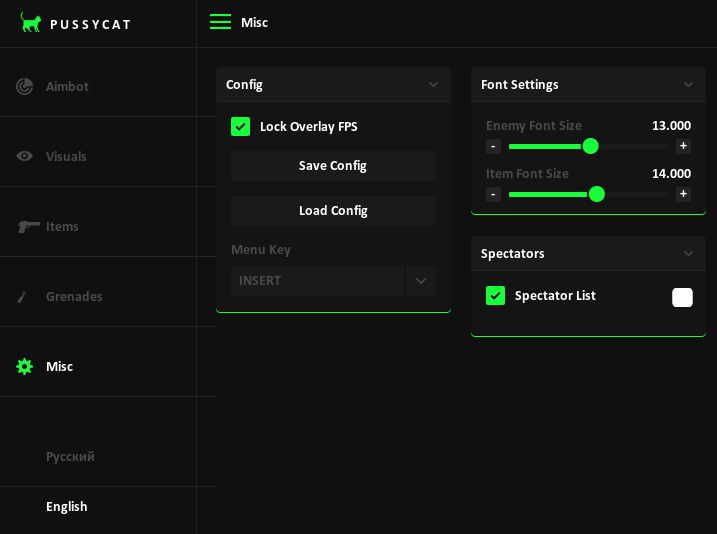Screen dimensions: 717x534
Task: Switch language to Русский
Action: click(x=70, y=457)
